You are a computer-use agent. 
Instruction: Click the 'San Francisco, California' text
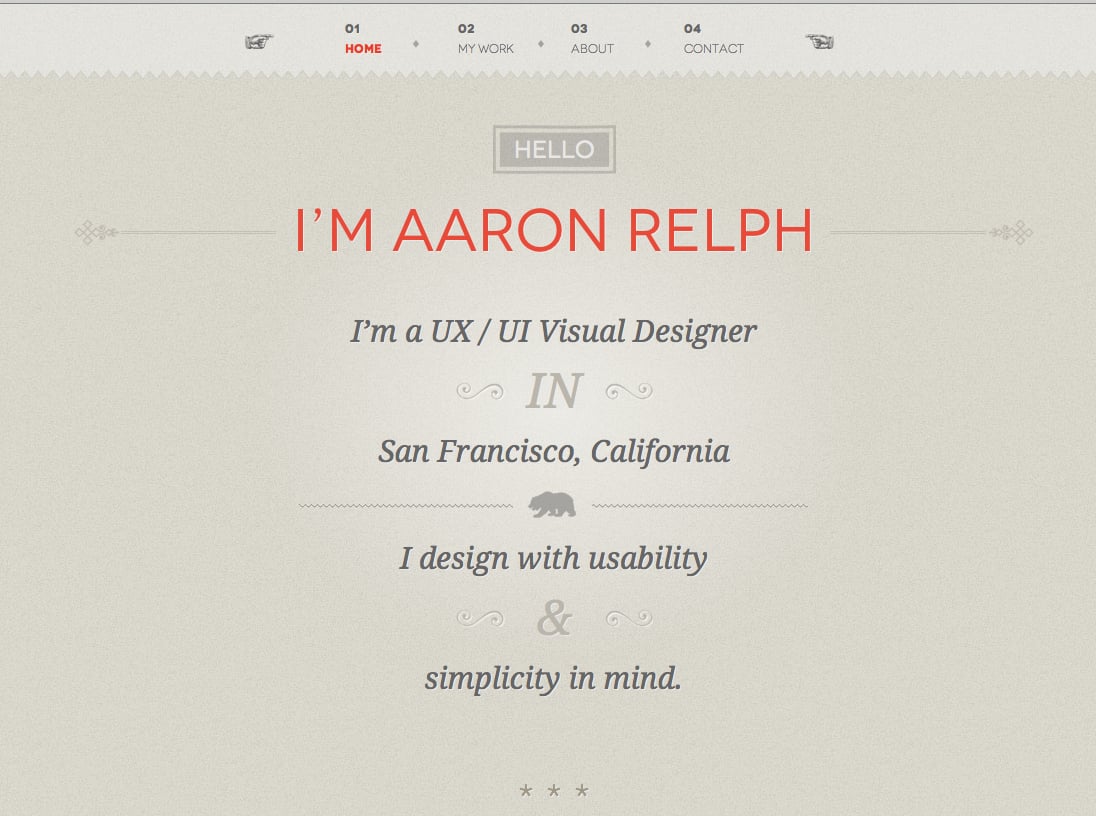[x=553, y=451]
